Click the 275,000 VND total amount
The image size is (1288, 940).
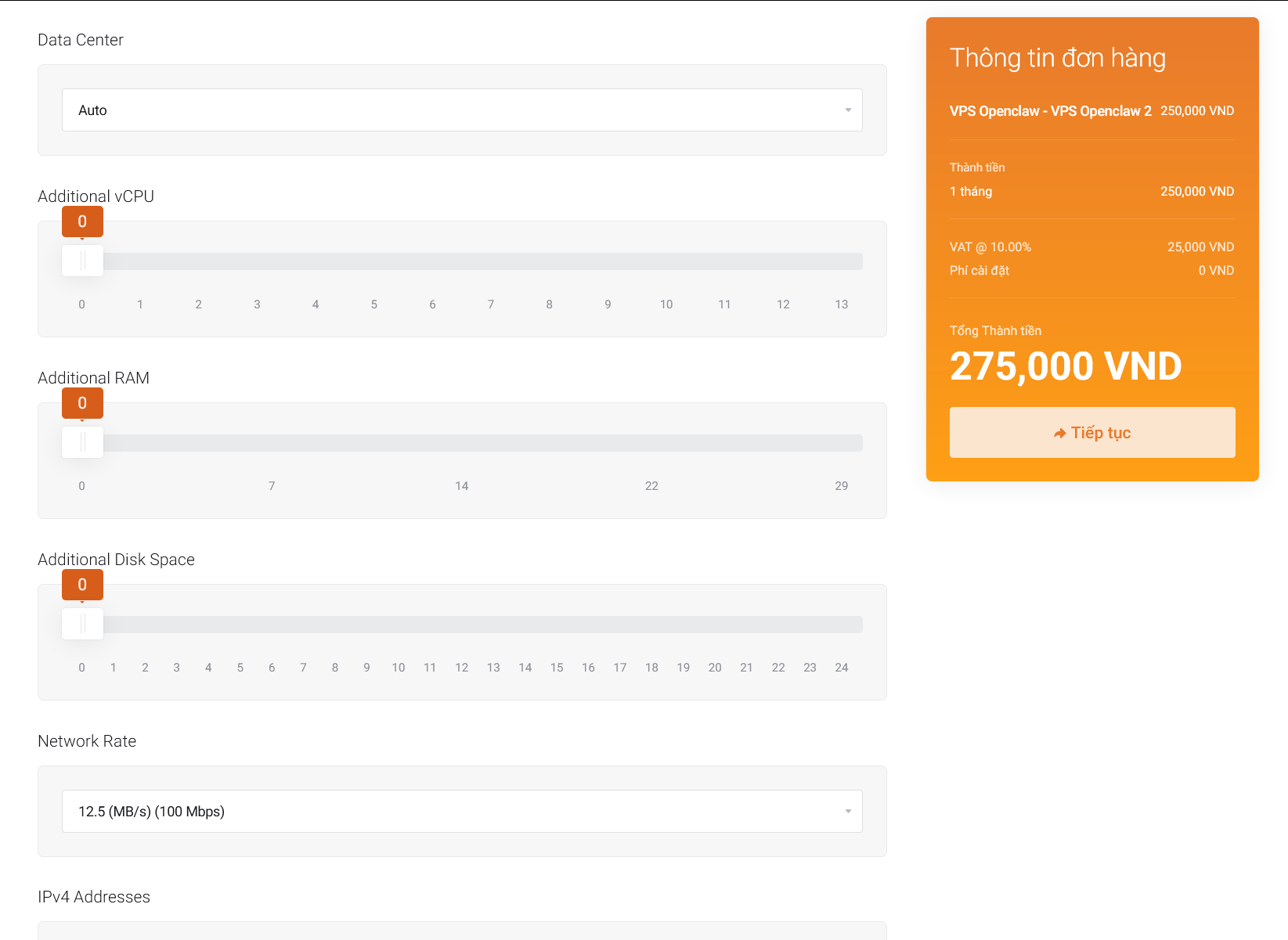1066,366
